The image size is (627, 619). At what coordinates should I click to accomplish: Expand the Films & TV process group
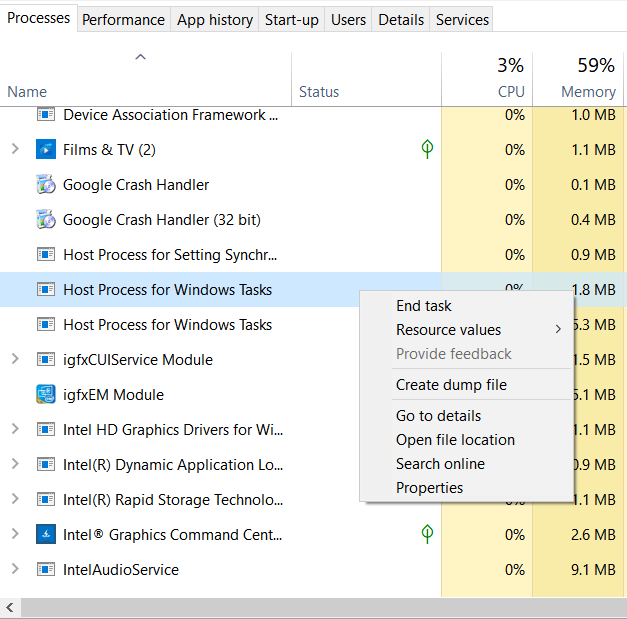tap(14, 150)
